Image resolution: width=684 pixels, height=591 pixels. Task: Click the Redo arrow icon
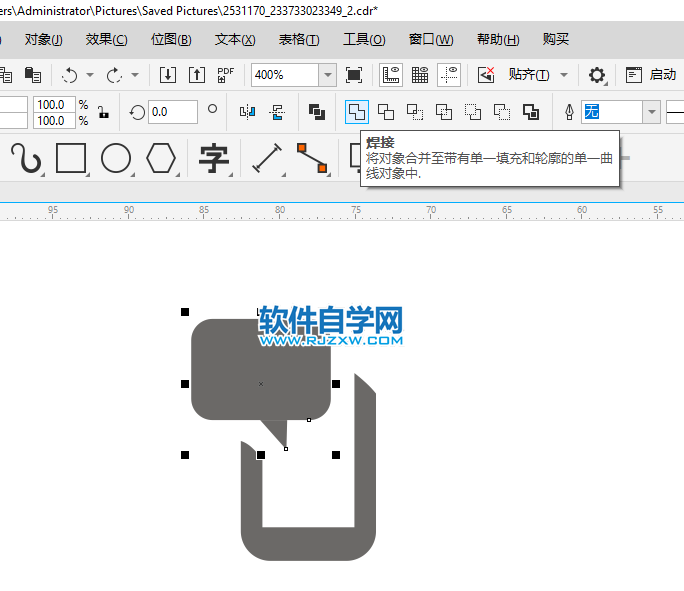114,75
